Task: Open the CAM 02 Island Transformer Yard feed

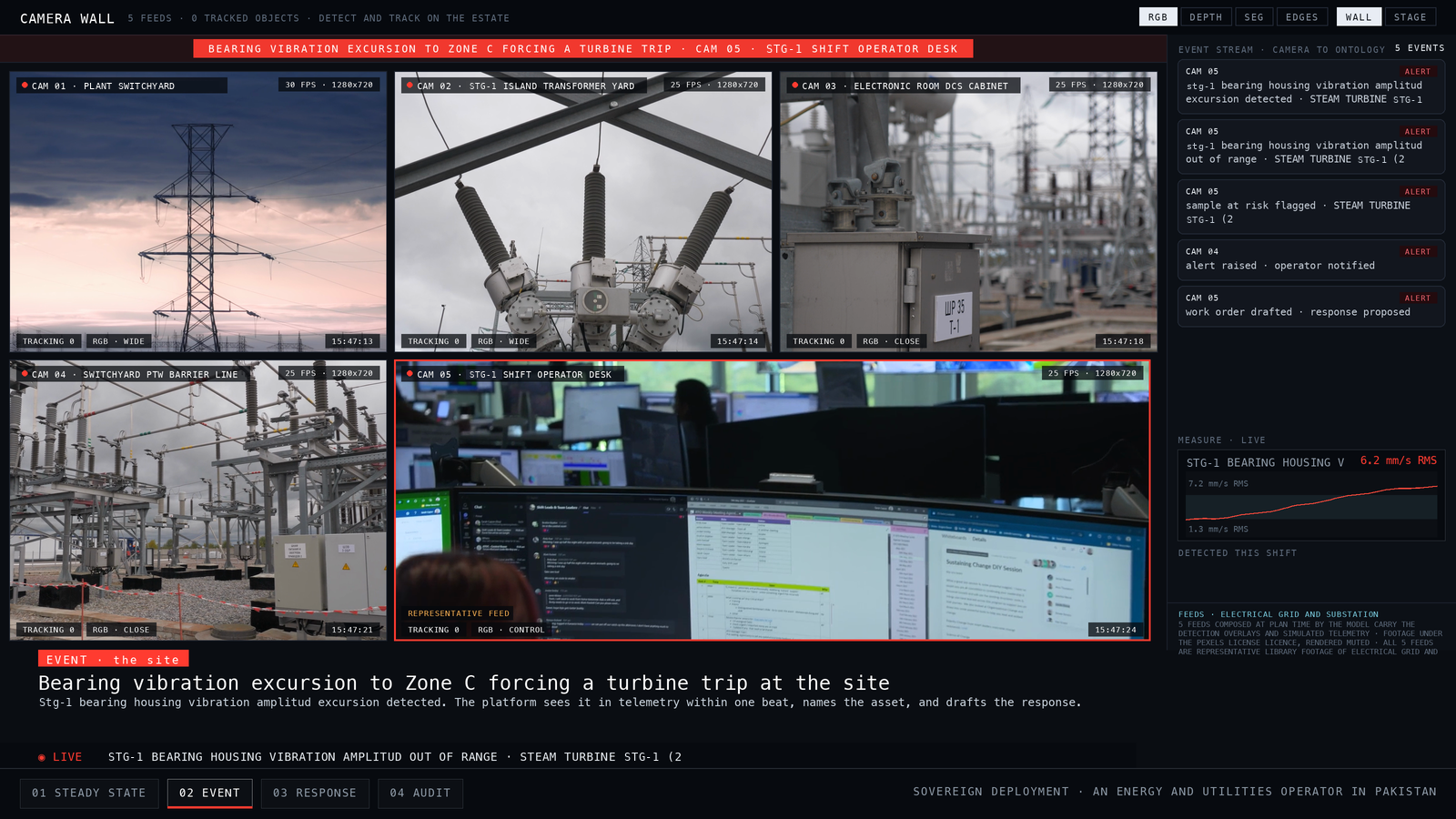Action: (x=583, y=212)
